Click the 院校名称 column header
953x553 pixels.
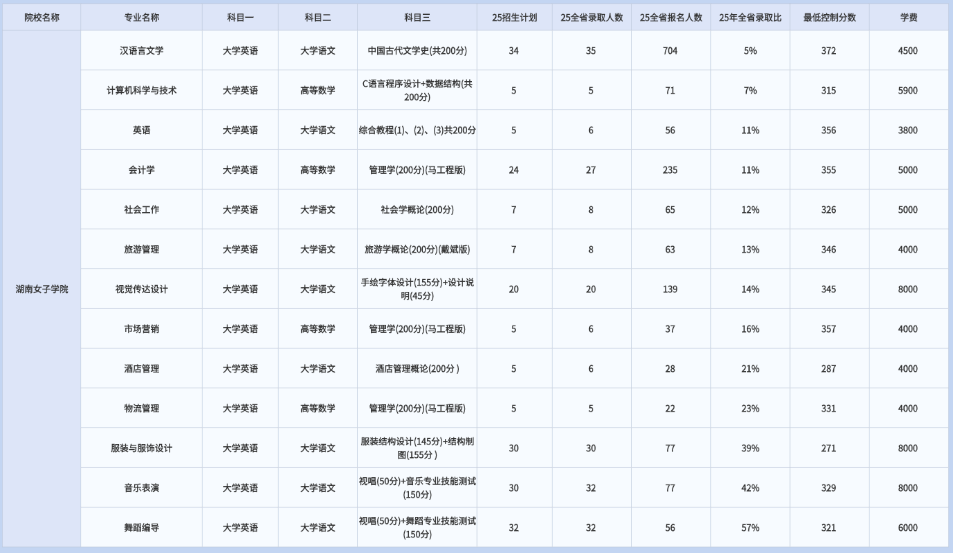pyautogui.click(x=41, y=18)
